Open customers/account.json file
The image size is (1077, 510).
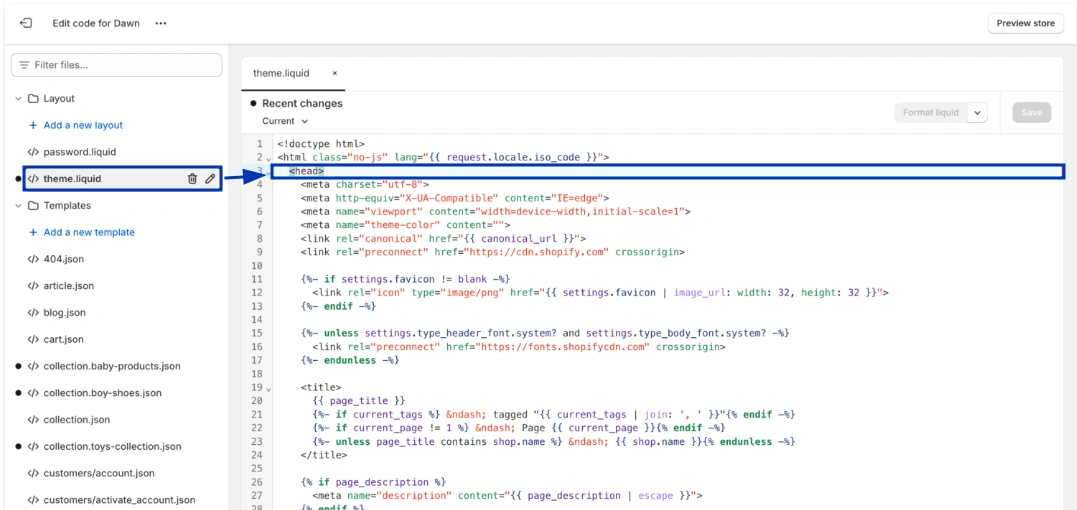[x=99, y=473]
